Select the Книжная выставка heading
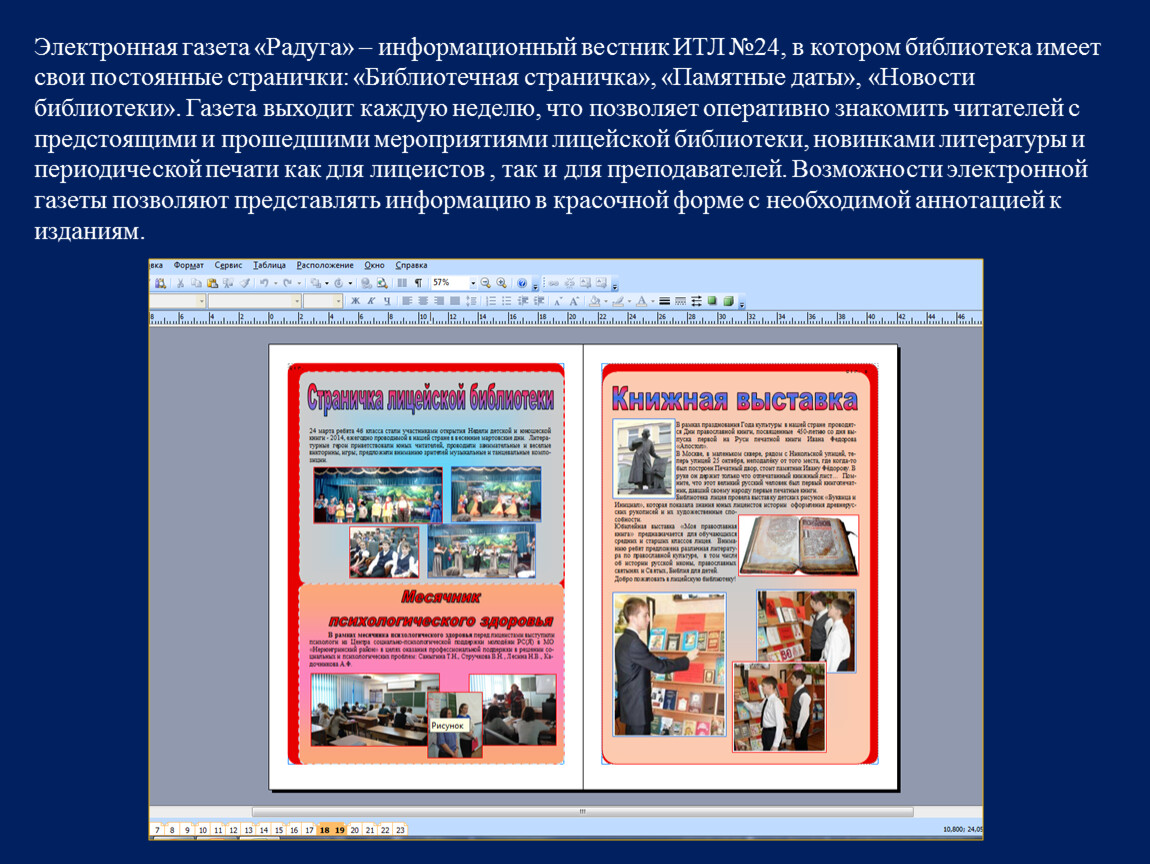 [x=735, y=400]
